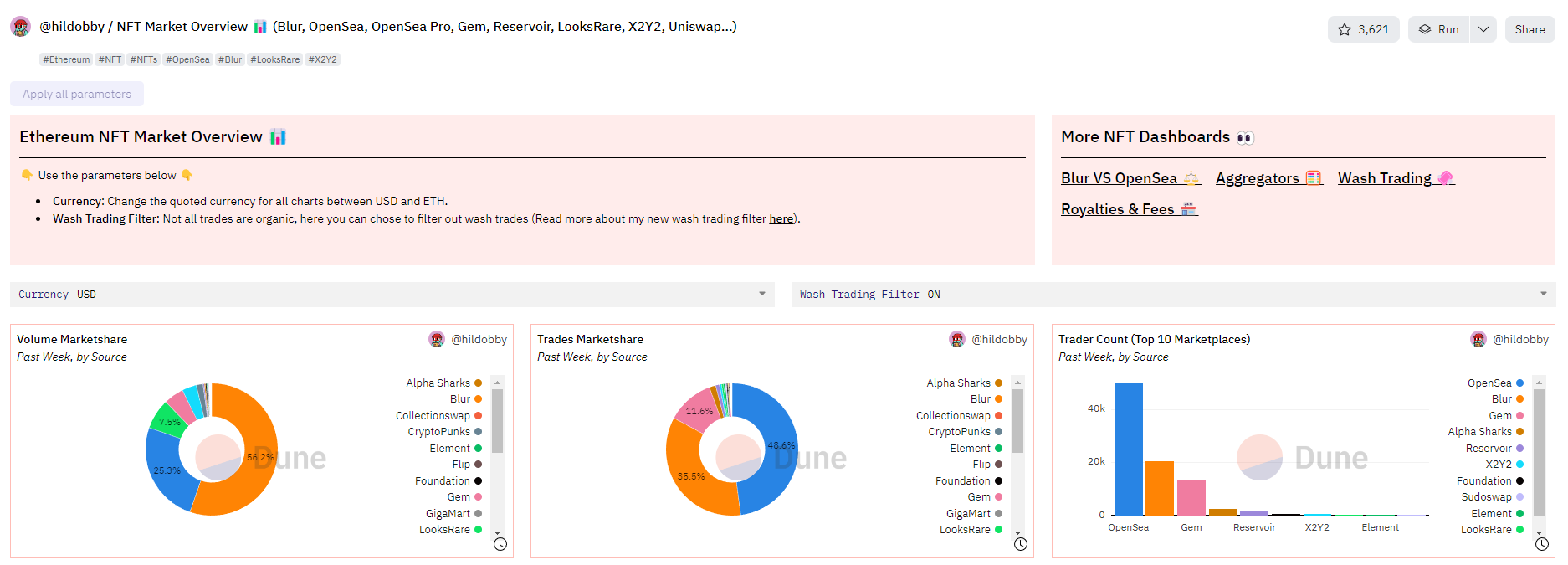Click avatar icon on Volume Marketshare card
Viewport: 1568px width, 565px height.
pos(437,339)
